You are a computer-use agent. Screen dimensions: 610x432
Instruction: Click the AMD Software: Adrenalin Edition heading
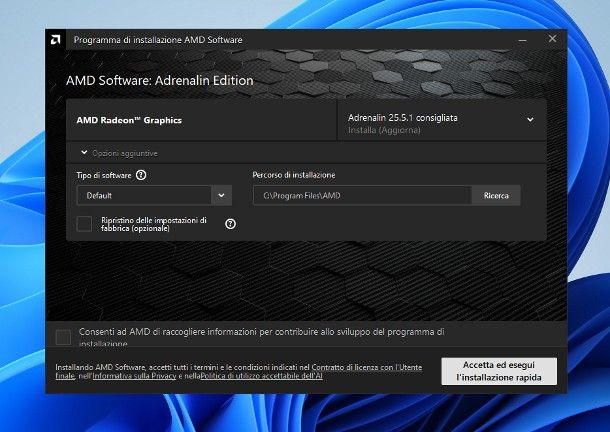click(160, 81)
